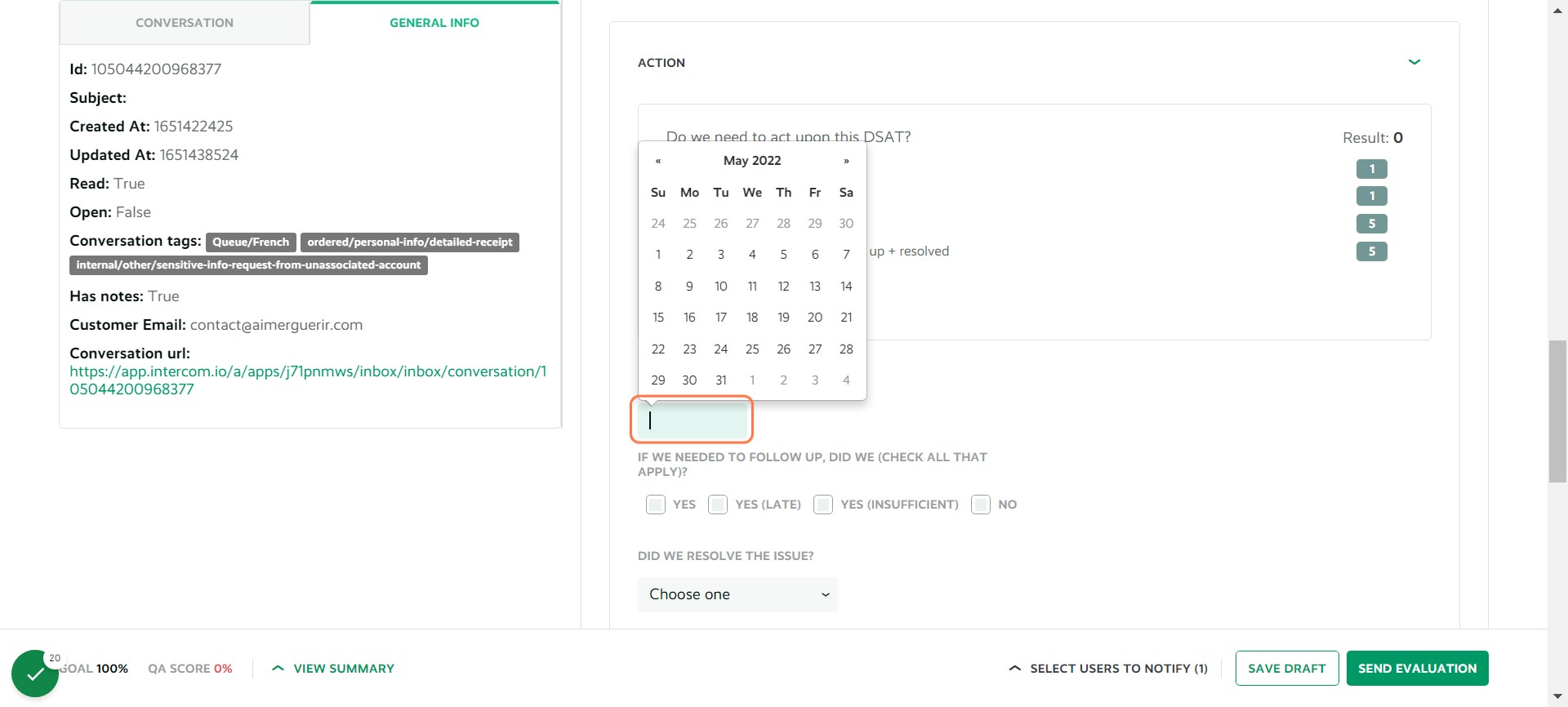Choose May 13 in the date picker
Screen dimensions: 1568x707
pyautogui.click(x=815, y=287)
